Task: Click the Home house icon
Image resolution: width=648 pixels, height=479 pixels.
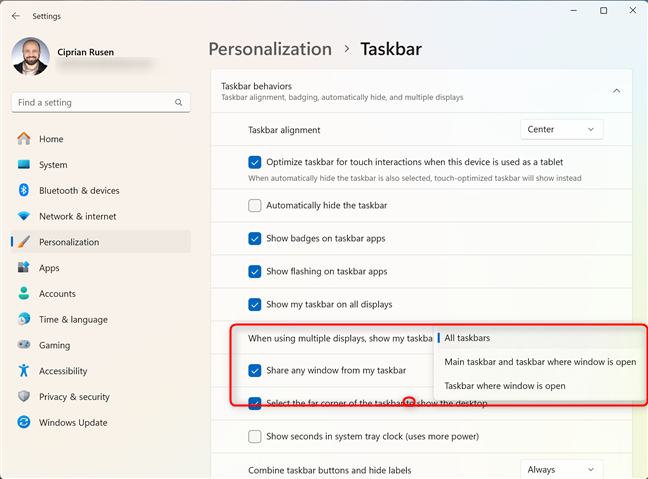Action: point(24,138)
